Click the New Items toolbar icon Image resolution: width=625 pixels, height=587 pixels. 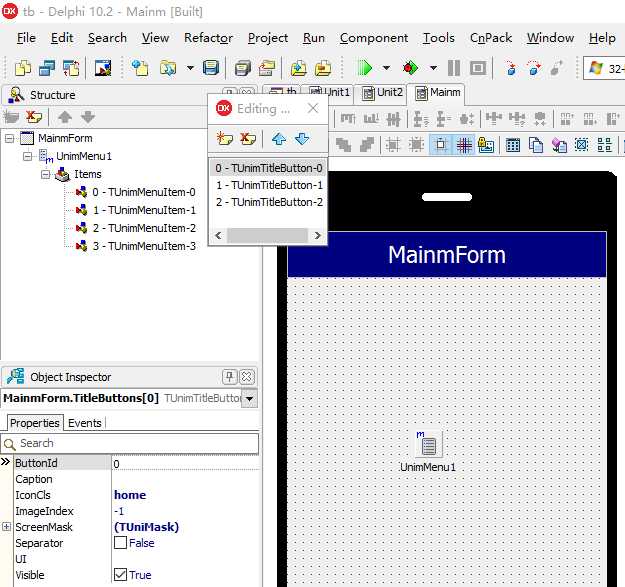(140, 68)
